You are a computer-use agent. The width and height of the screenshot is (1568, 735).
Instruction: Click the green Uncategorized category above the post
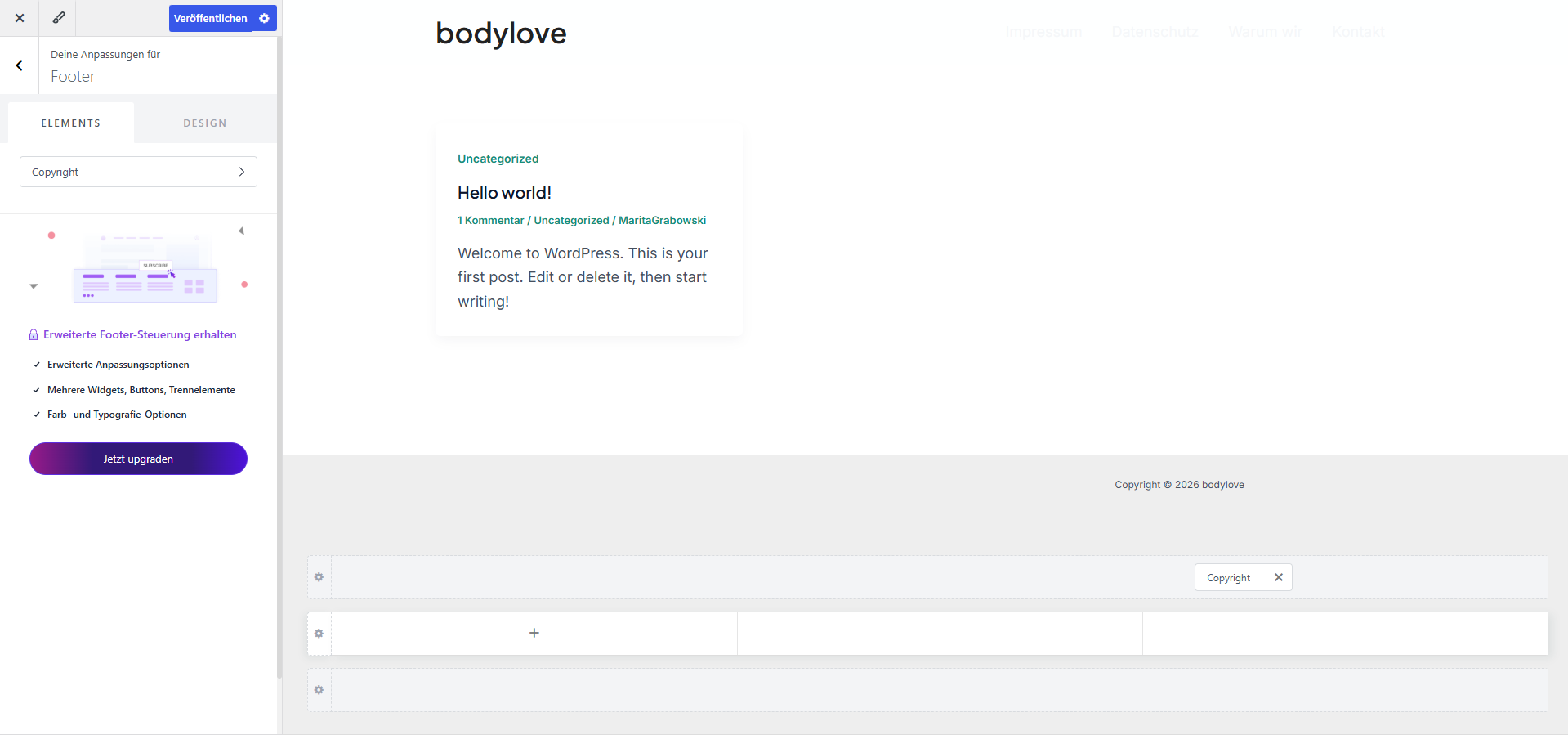point(498,159)
